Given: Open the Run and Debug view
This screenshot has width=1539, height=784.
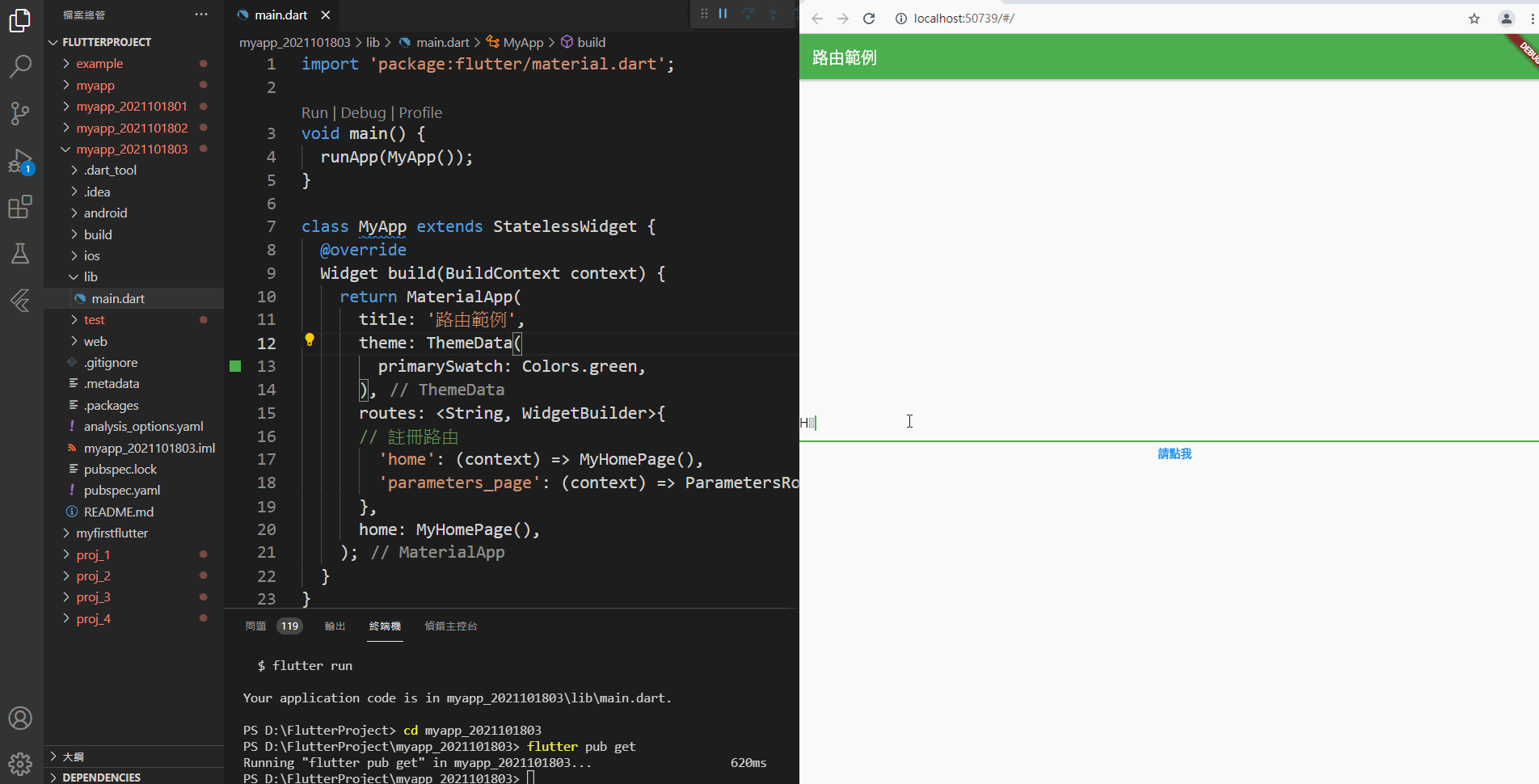Looking at the screenshot, I should (x=20, y=160).
